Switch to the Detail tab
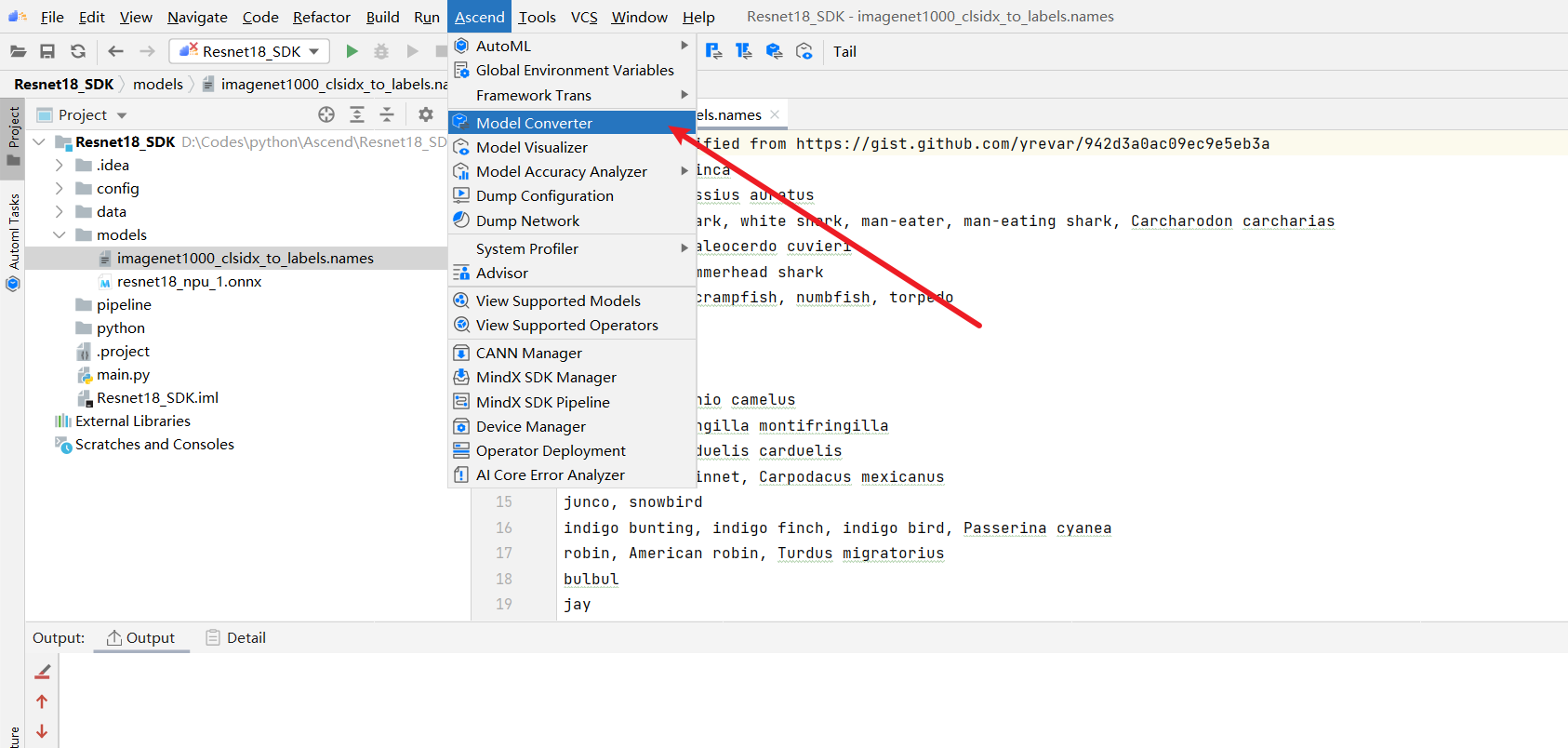The image size is (1568, 748). 236,637
